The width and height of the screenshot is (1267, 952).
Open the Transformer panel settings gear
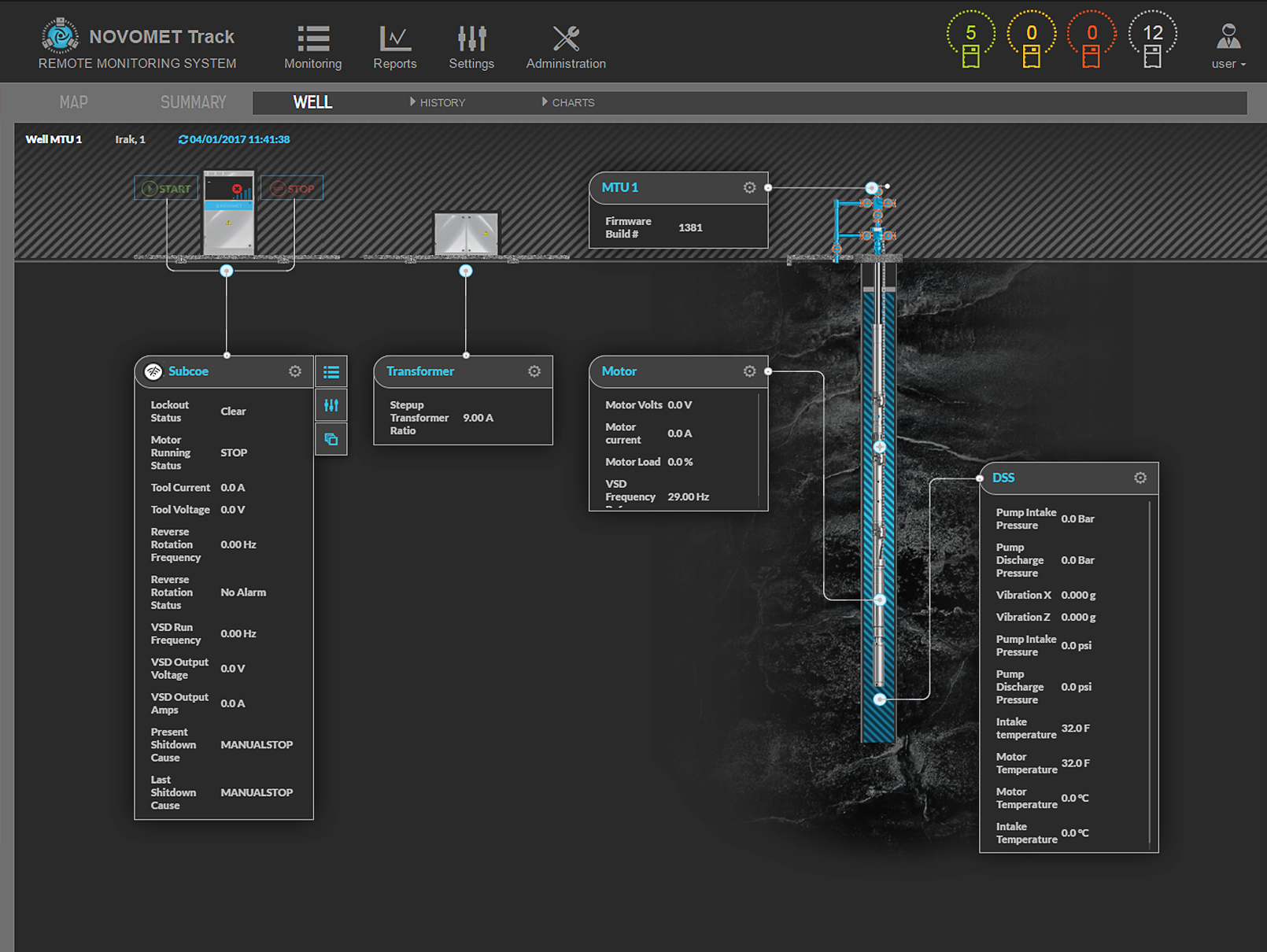click(x=534, y=371)
